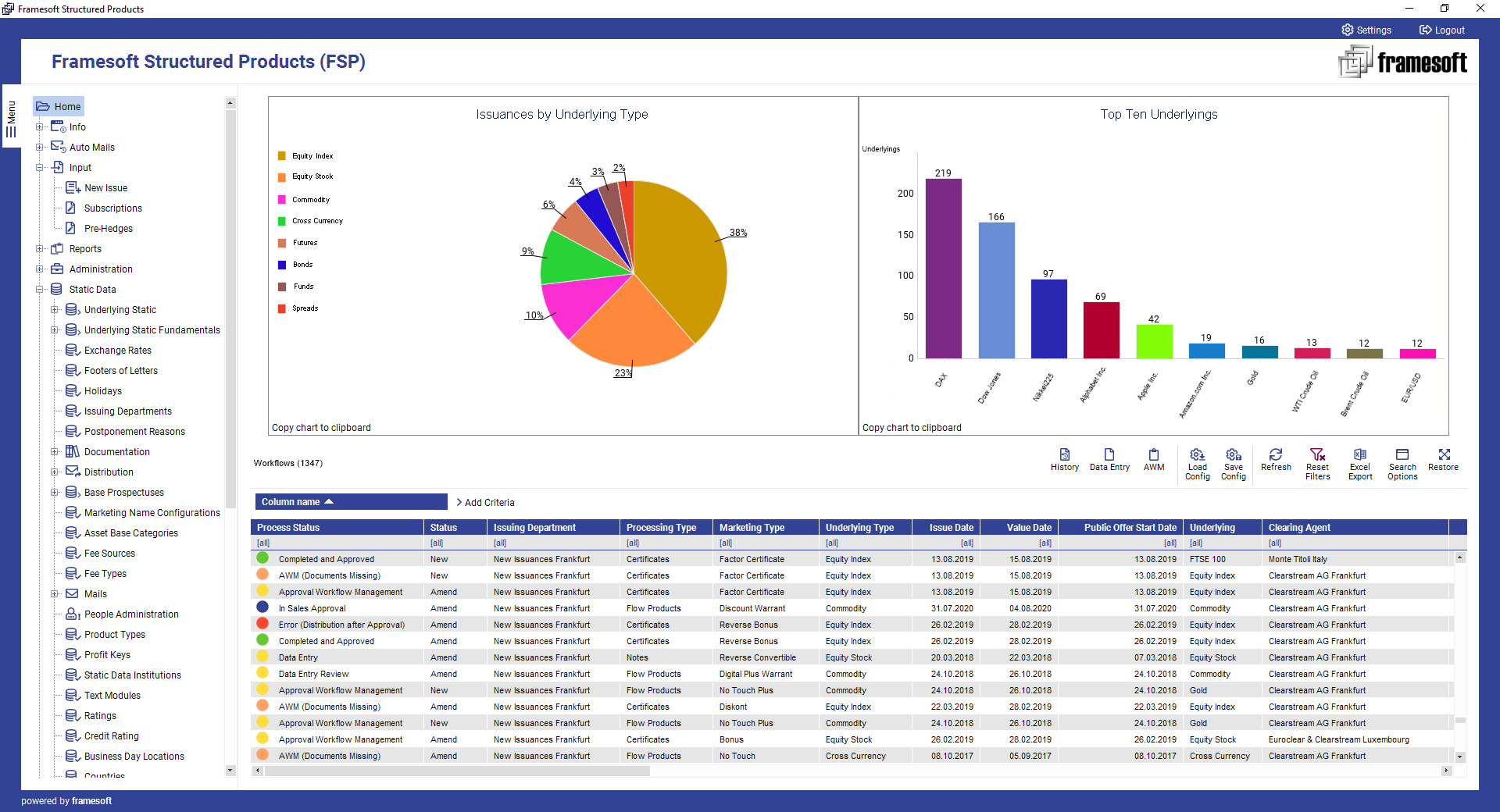Copy the bar chart to clipboard

pyautogui.click(x=912, y=427)
